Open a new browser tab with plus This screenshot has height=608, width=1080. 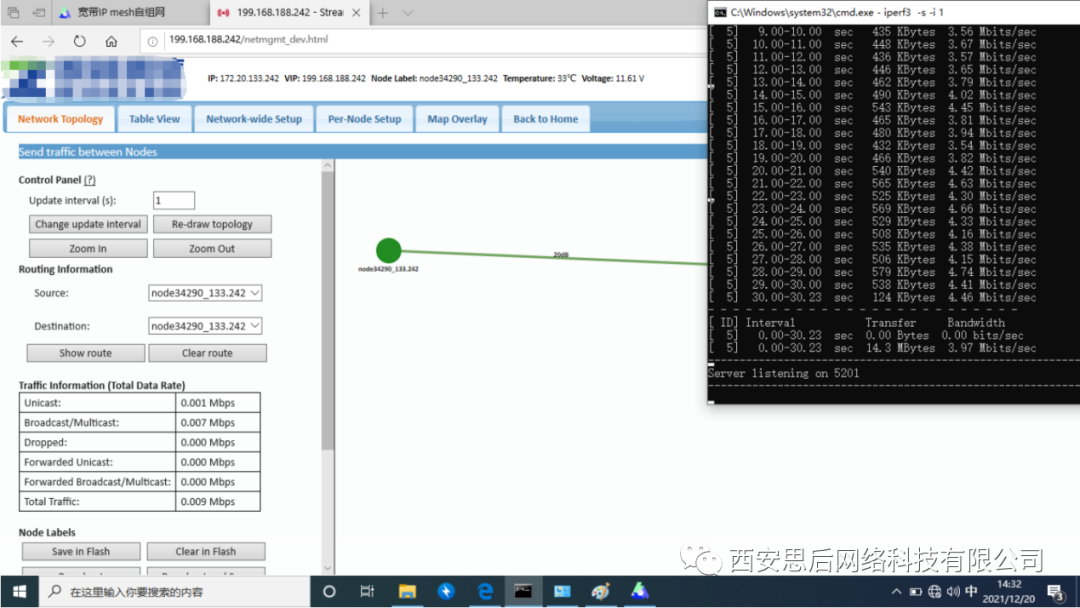coord(383,12)
